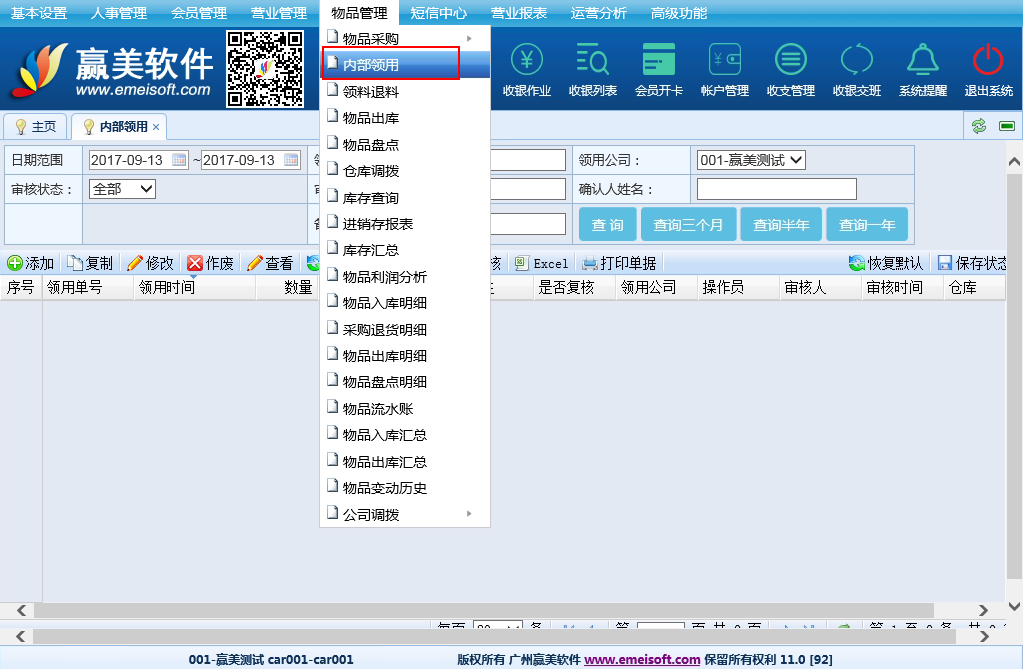Open the 收银作业 cashier icon
The height and width of the screenshot is (669, 1023).
pyautogui.click(x=526, y=61)
